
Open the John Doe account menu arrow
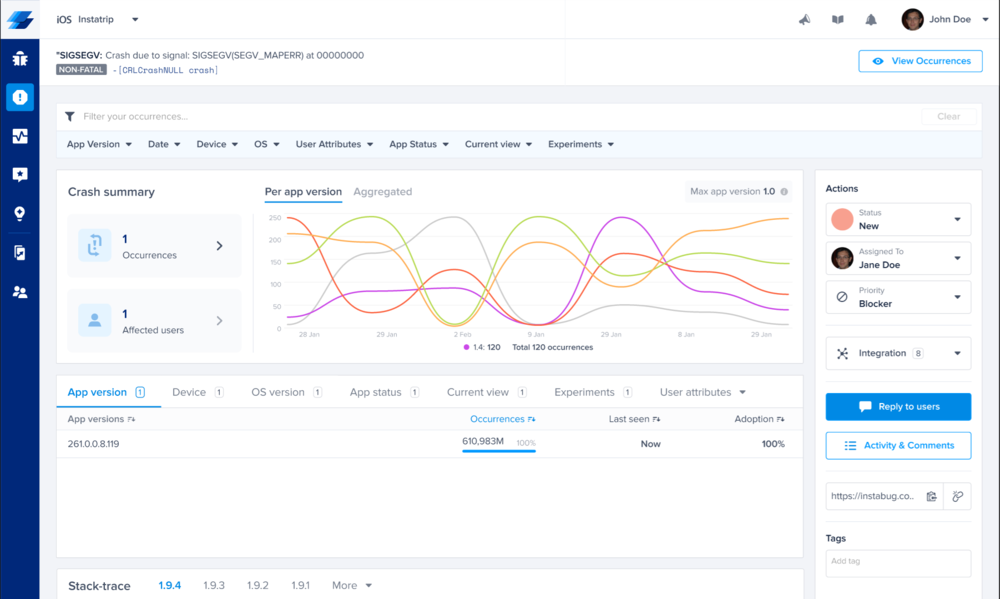tap(985, 20)
